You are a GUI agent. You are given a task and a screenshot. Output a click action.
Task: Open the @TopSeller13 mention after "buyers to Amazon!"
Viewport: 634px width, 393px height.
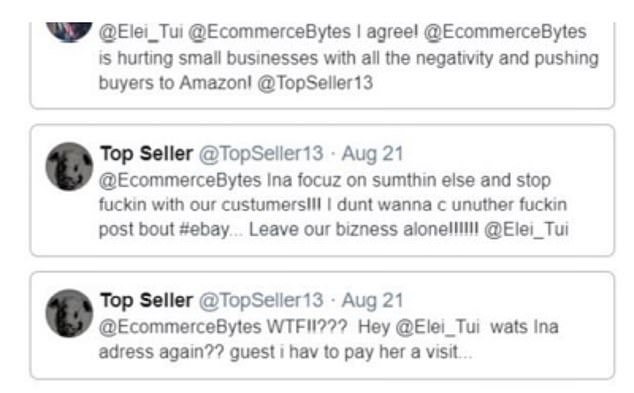pos(315,83)
